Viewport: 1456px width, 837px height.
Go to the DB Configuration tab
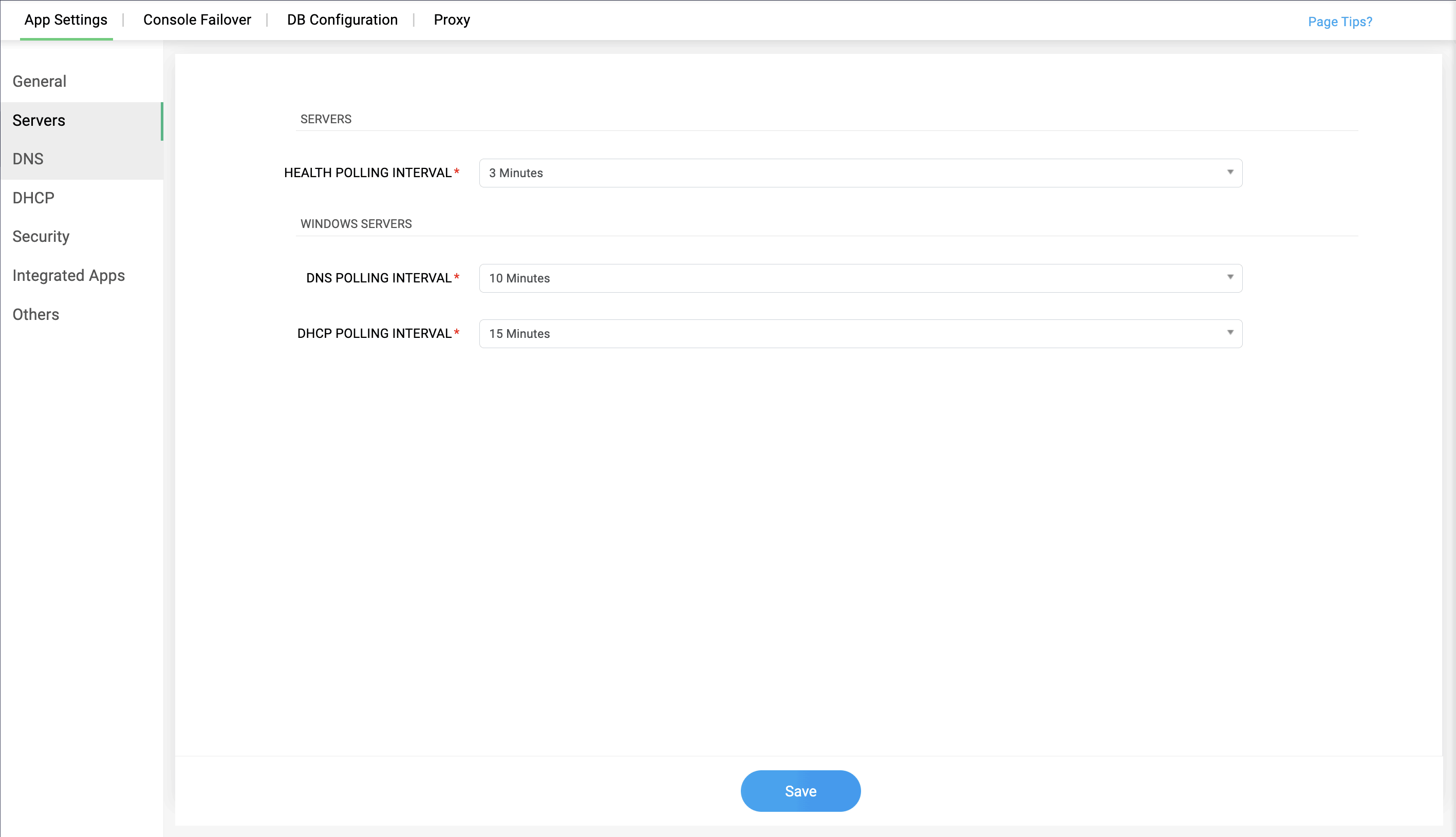(x=342, y=20)
